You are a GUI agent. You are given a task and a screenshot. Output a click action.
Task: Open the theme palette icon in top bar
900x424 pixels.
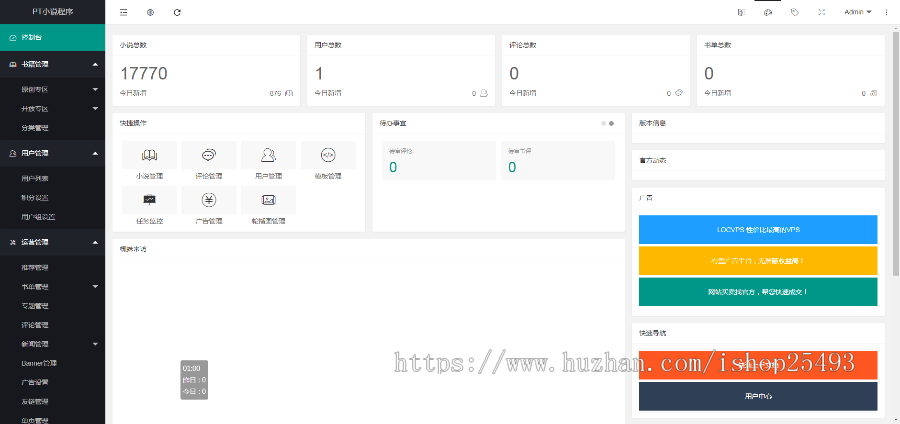click(768, 12)
